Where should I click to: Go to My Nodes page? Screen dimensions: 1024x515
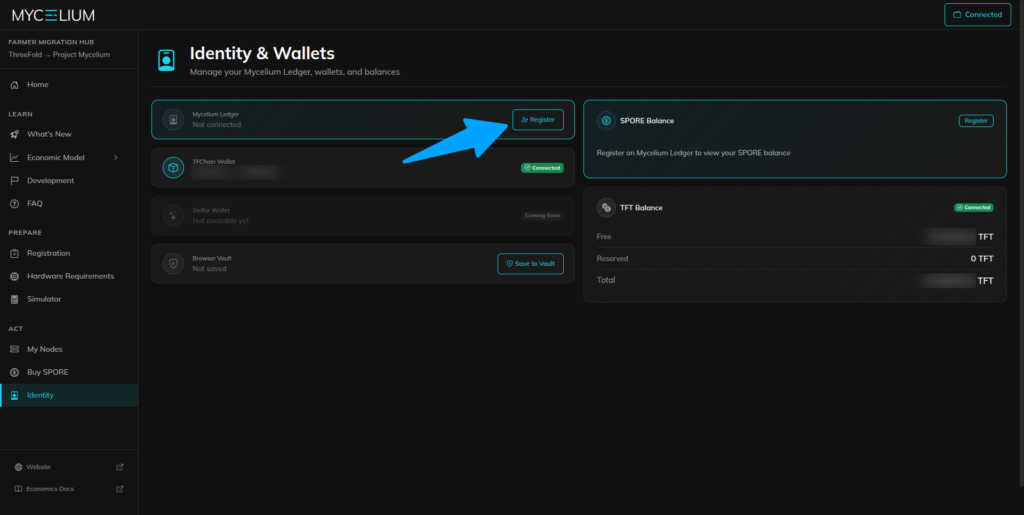pyautogui.click(x=44, y=349)
